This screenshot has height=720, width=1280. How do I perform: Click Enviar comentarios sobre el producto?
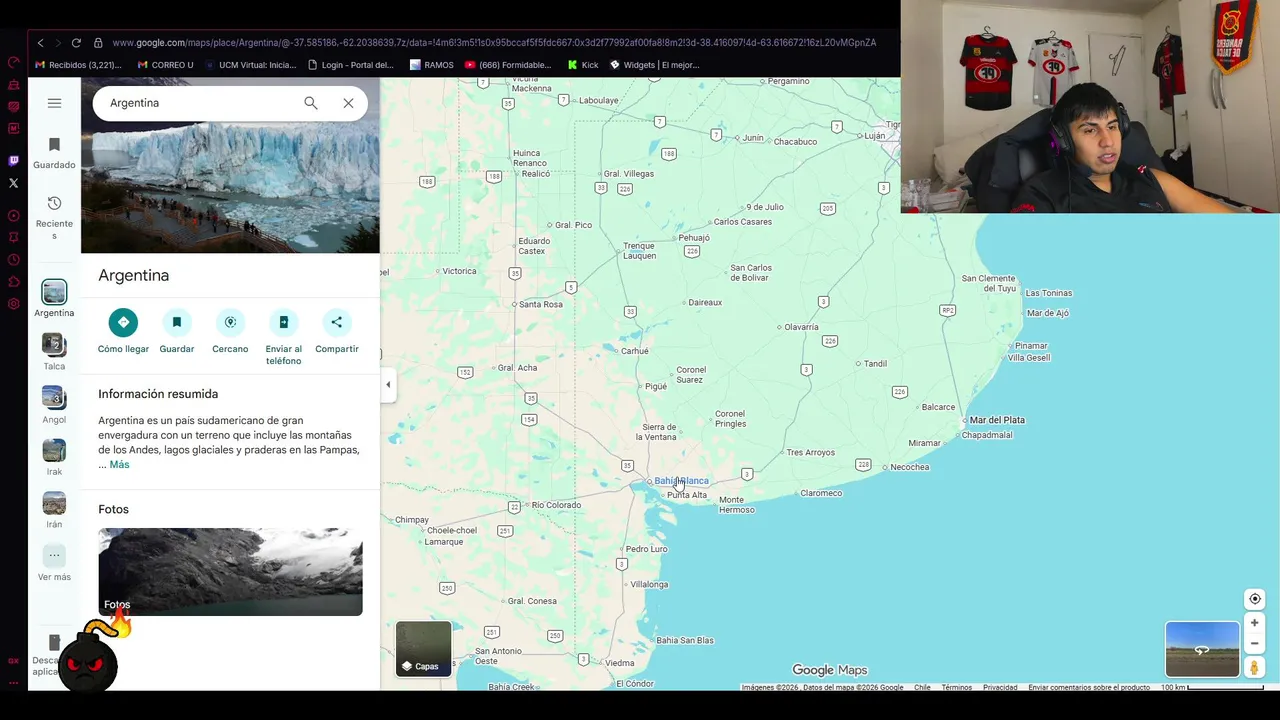click(x=1089, y=687)
